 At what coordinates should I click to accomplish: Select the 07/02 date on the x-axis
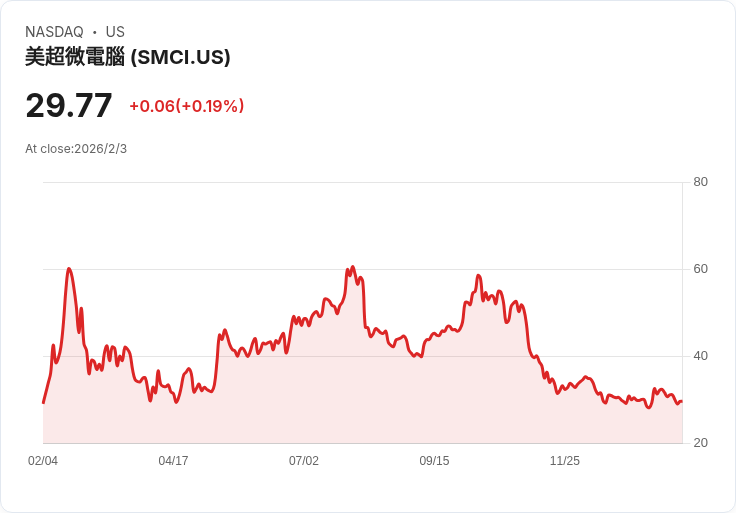(304, 461)
